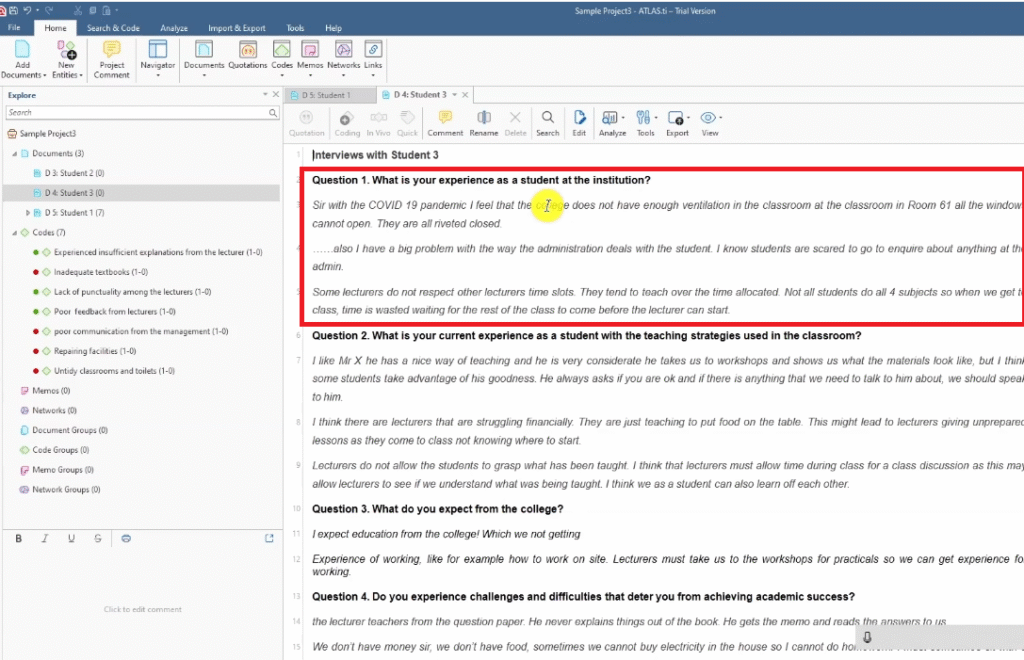Switch to the D 5: Student 1 document tab

click(x=326, y=95)
